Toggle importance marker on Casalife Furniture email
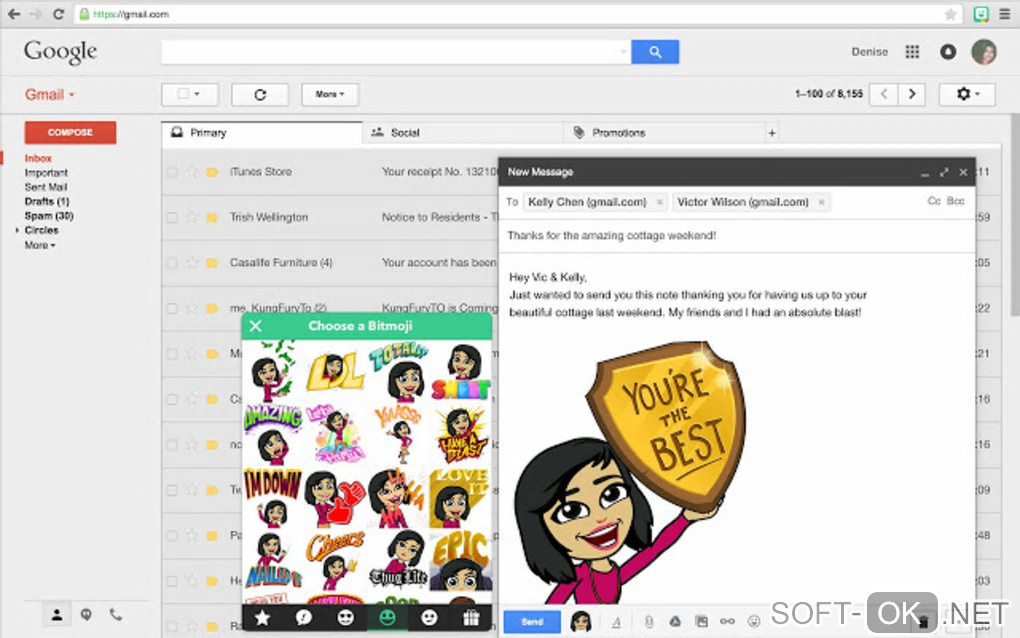 click(212, 263)
